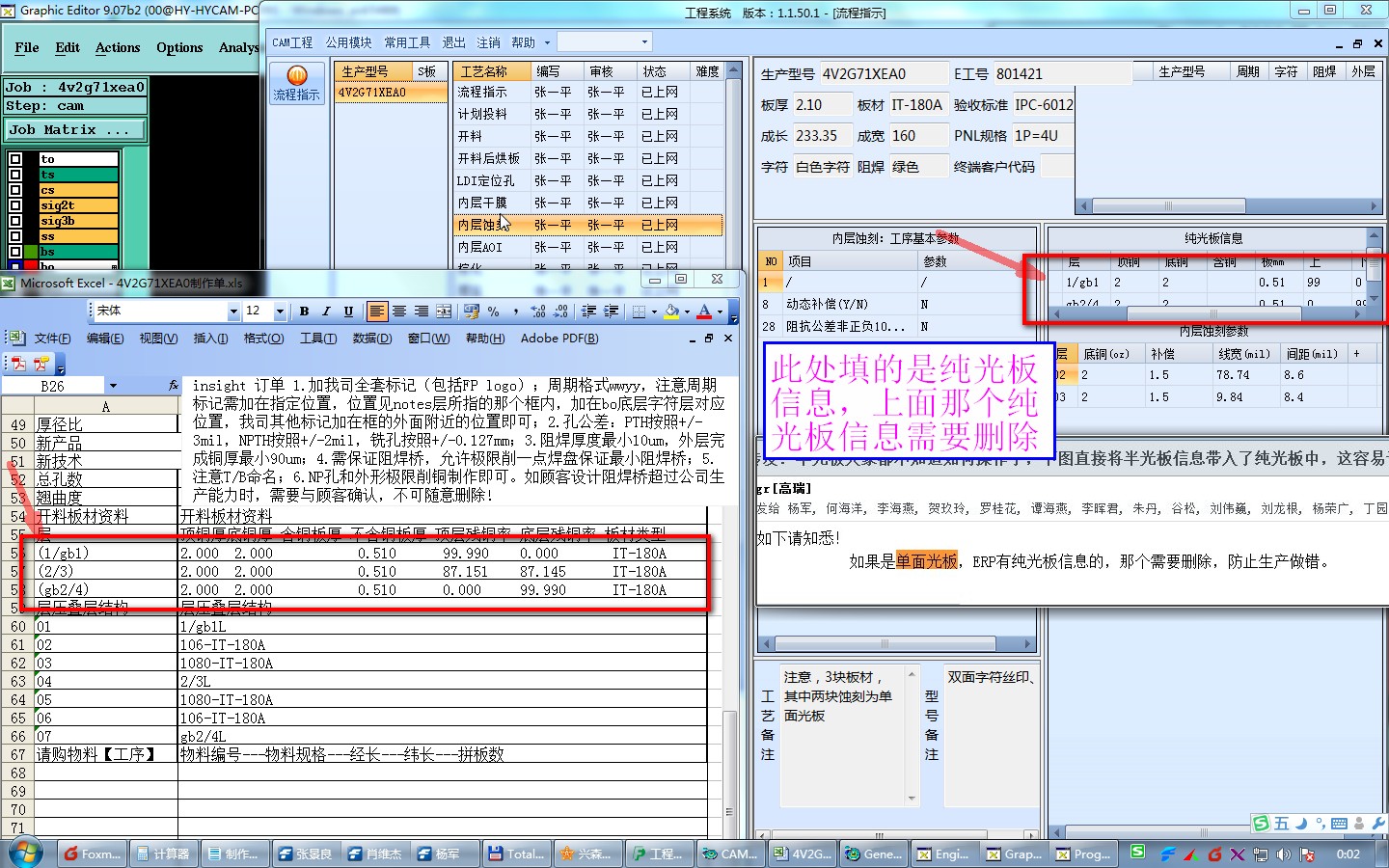The height and width of the screenshot is (868, 1389).
Task: Click the fill color paint bucket swatch
Action: tap(672, 312)
